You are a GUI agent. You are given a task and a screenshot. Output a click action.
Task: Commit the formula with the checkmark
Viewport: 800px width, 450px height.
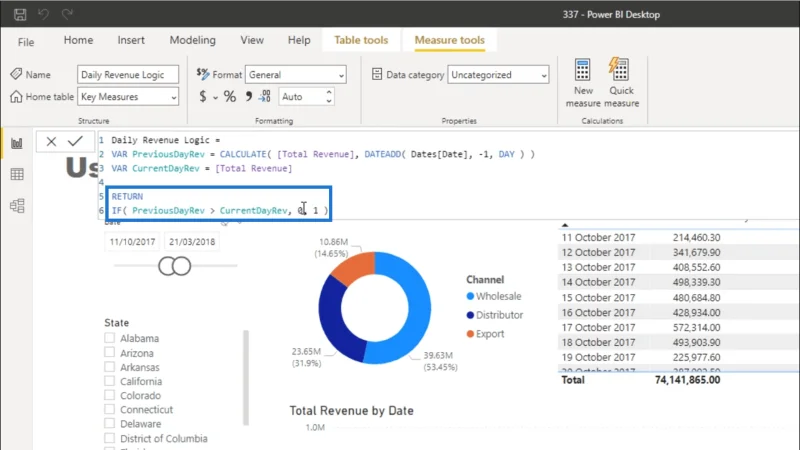click(x=76, y=141)
